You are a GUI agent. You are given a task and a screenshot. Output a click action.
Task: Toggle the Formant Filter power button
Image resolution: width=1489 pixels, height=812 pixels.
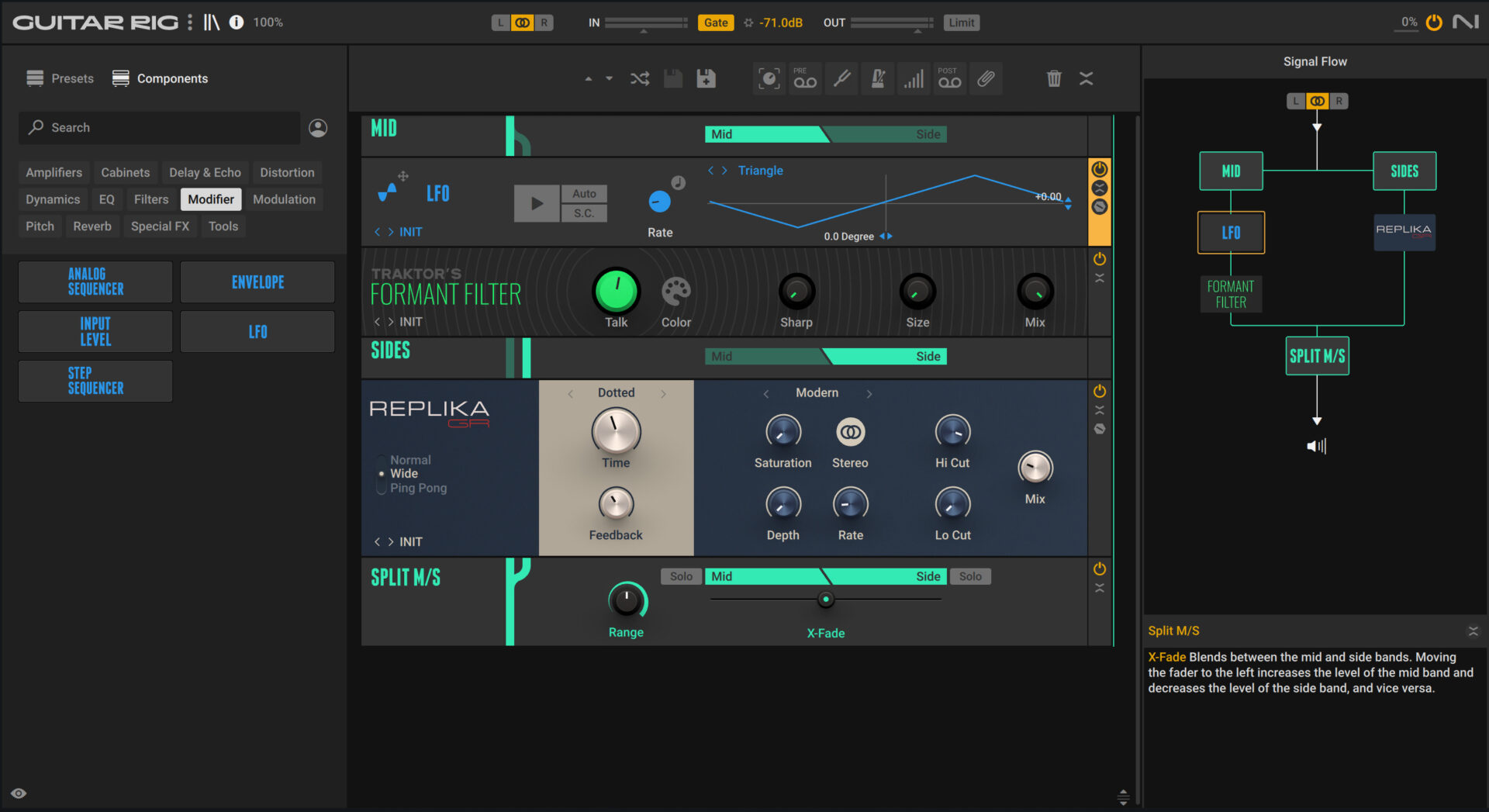[1100, 259]
